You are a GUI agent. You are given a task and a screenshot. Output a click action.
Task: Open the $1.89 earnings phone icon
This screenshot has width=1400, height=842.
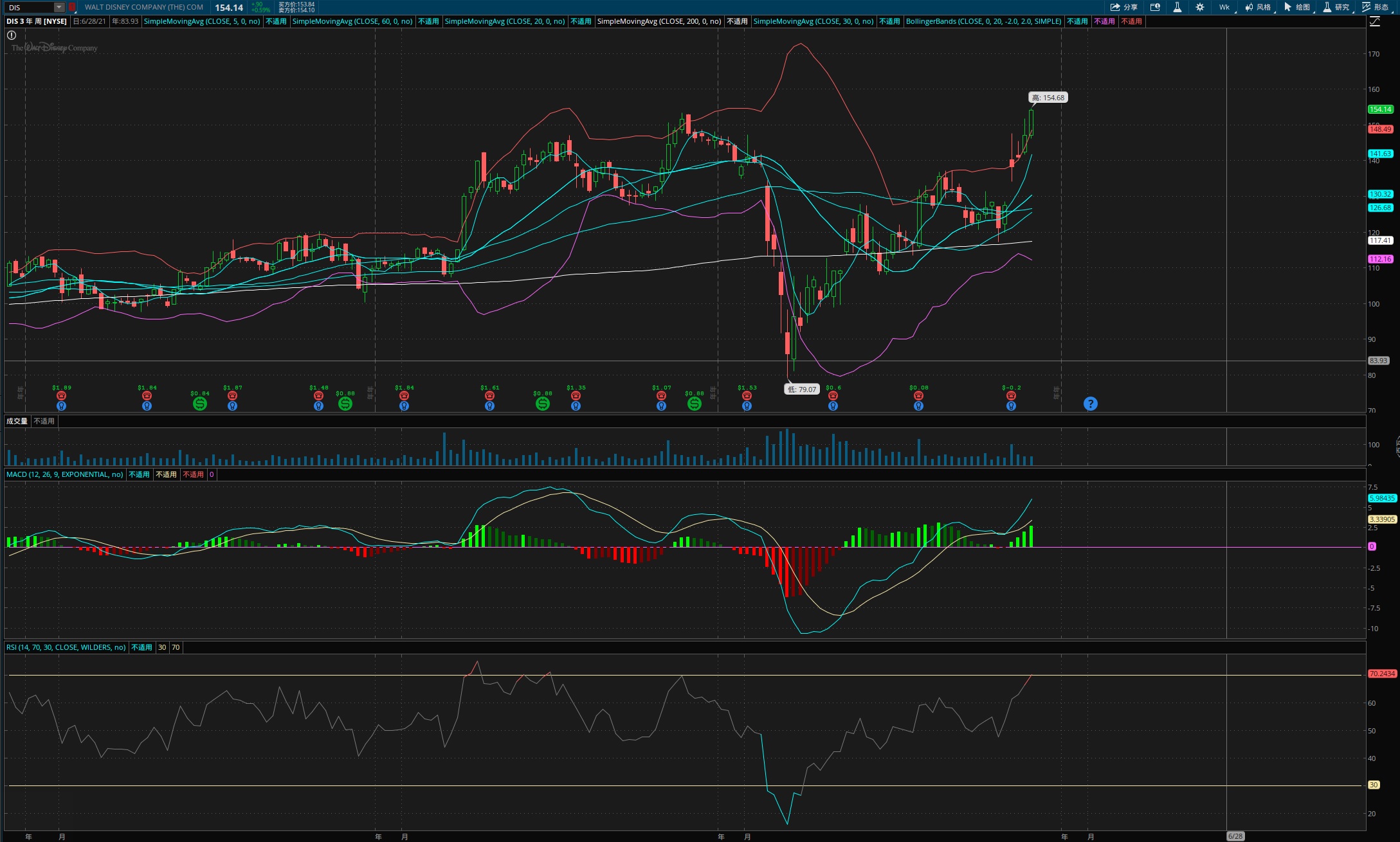[62, 396]
